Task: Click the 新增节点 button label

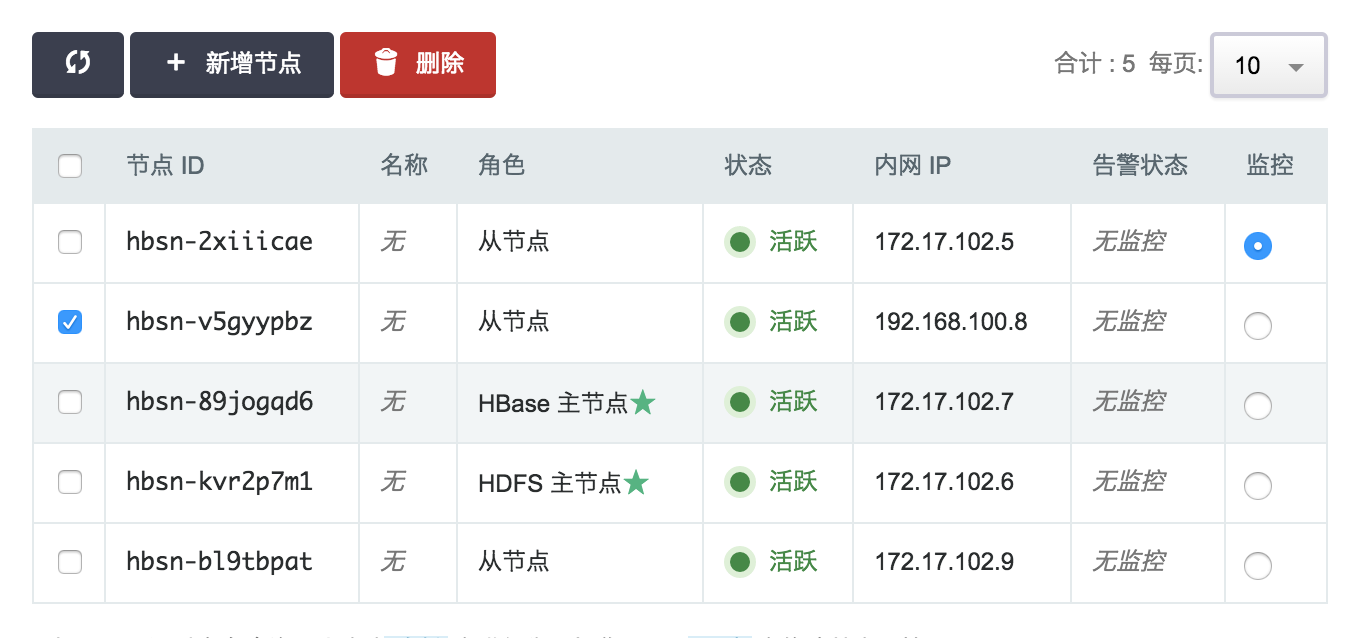Action: pyautogui.click(x=253, y=64)
